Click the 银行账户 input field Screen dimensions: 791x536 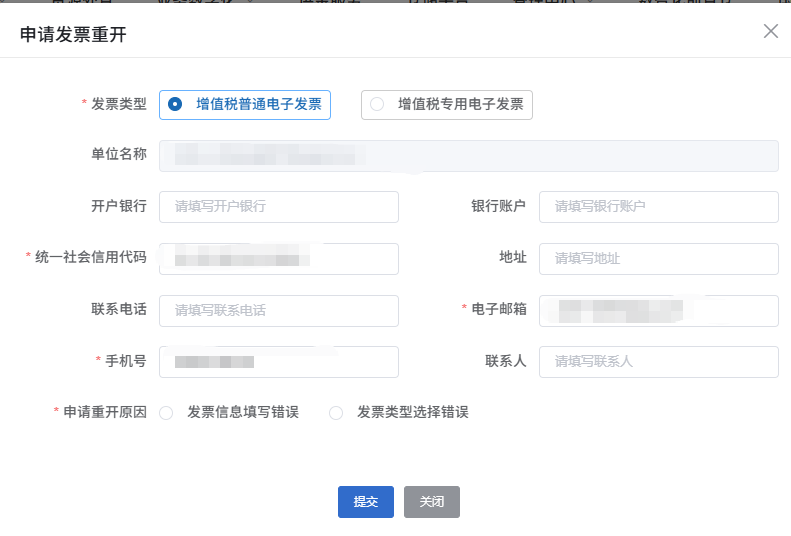click(x=658, y=207)
